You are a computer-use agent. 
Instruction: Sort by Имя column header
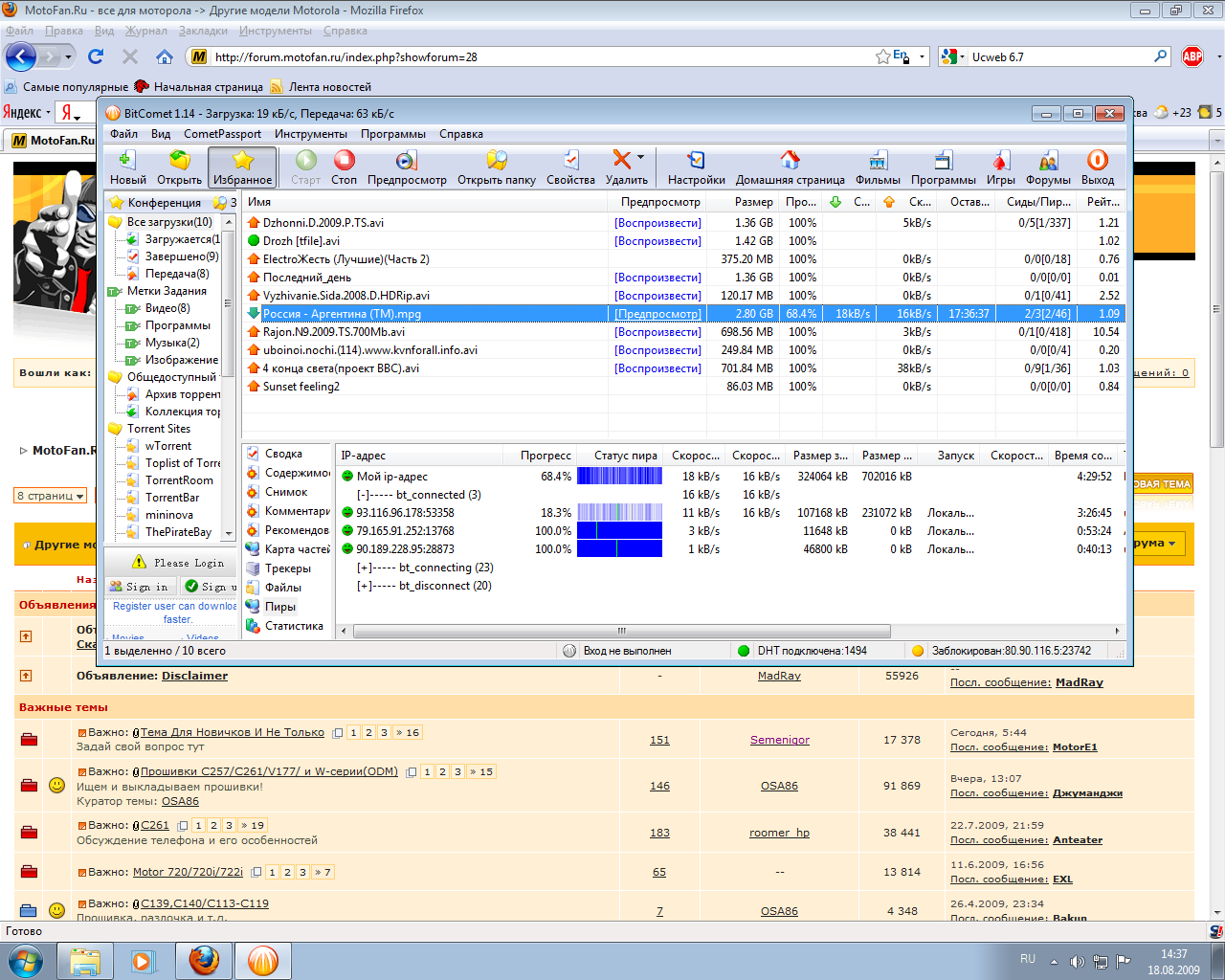(425, 202)
